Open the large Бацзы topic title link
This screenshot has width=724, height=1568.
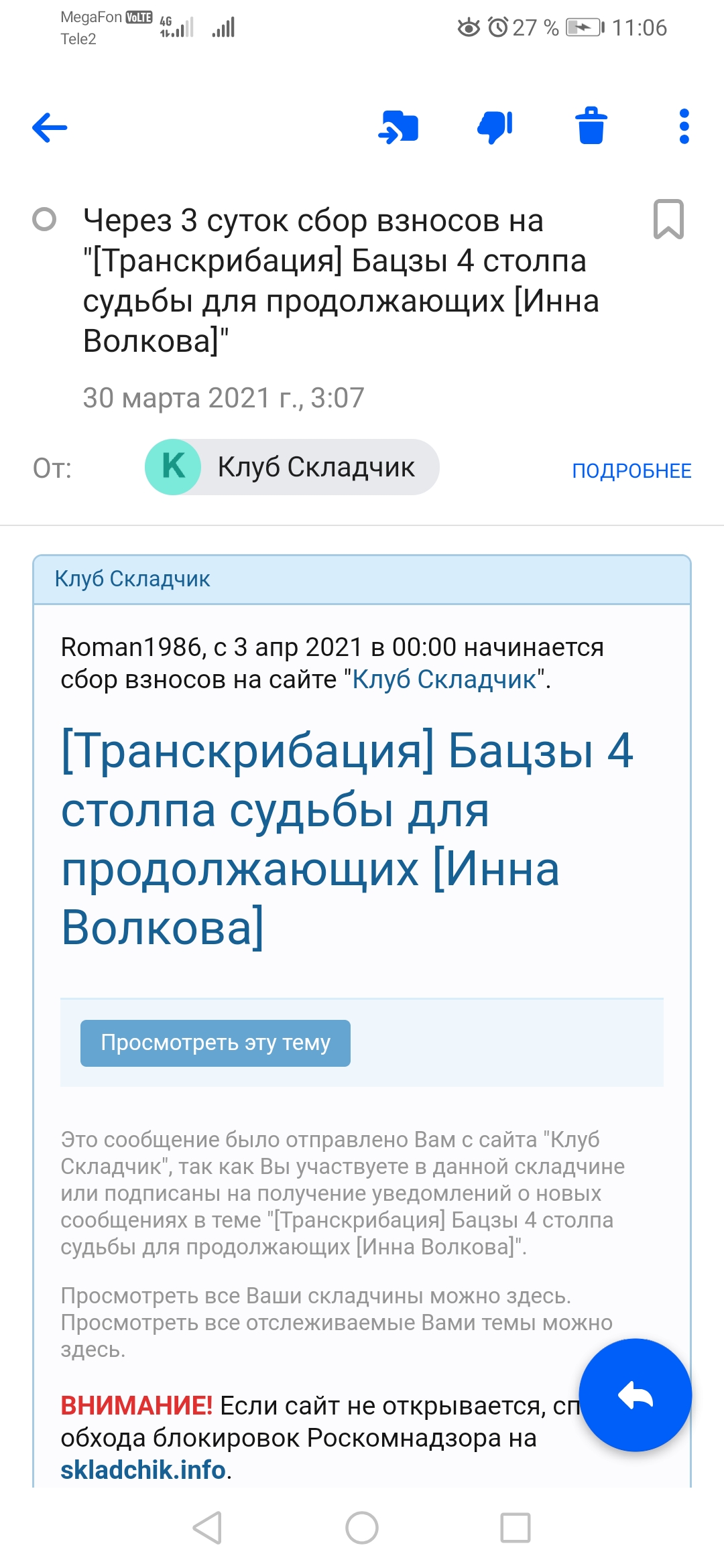[347, 839]
